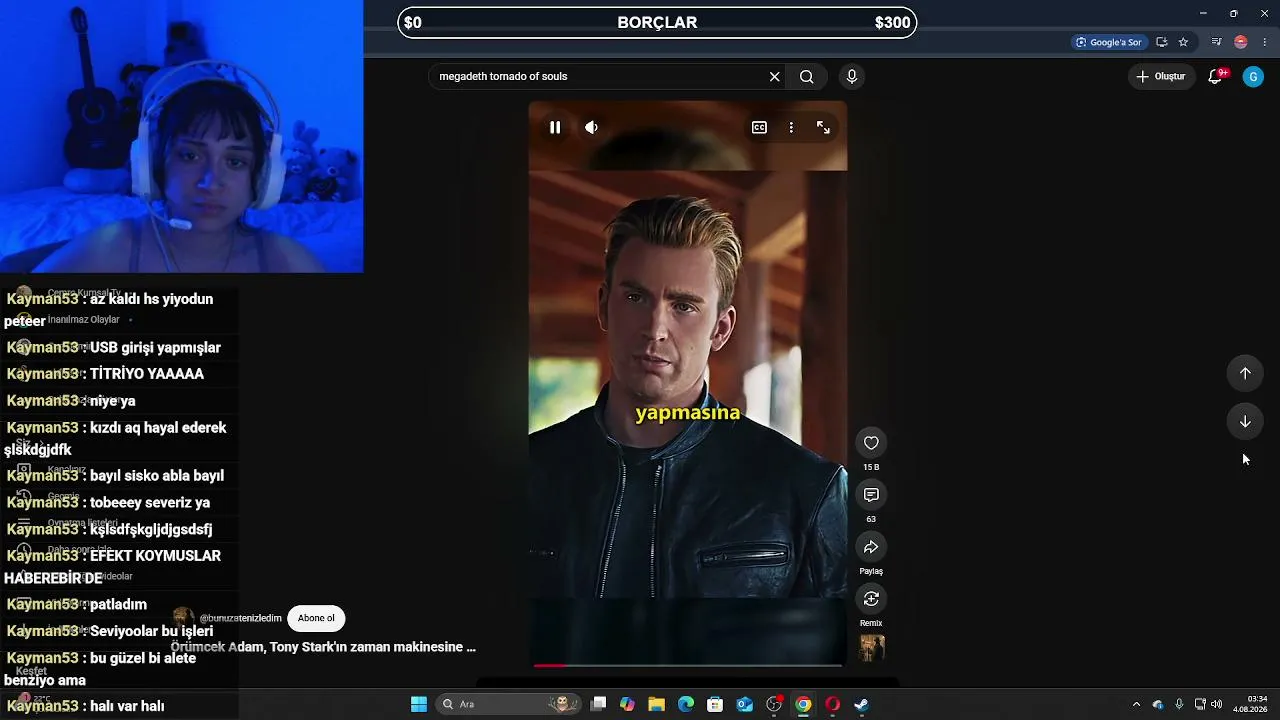Open File Explorer from the taskbar
1280x720 pixels.
coord(656,704)
